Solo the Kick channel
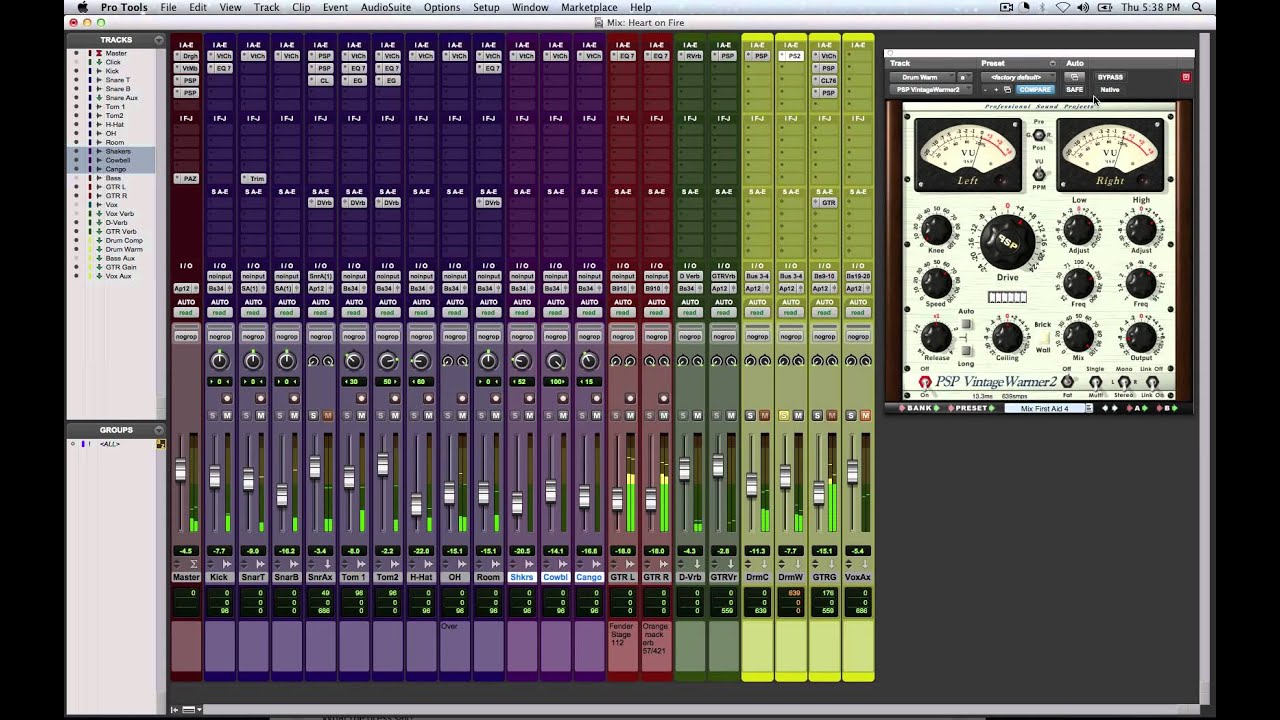The width and height of the screenshot is (1280, 720). 213,415
